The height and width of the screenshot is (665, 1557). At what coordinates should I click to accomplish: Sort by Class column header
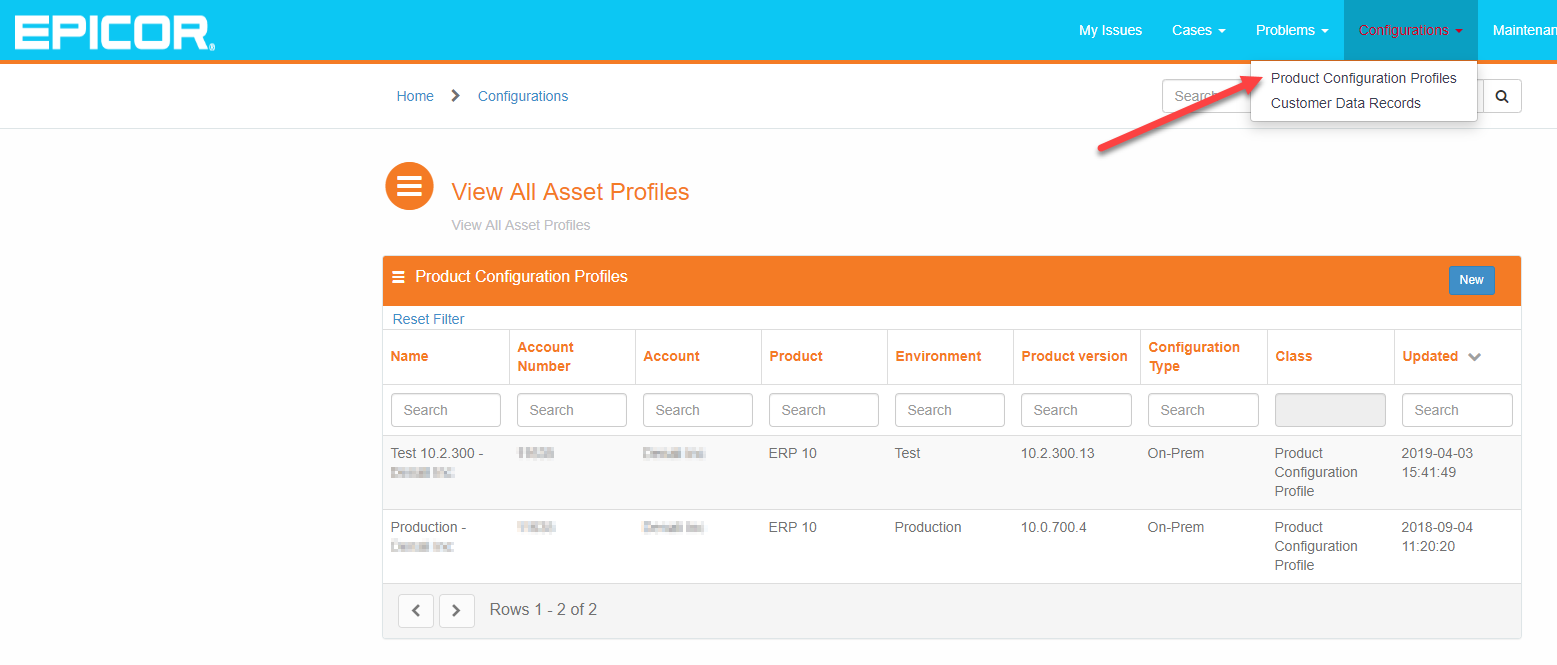click(x=1293, y=356)
